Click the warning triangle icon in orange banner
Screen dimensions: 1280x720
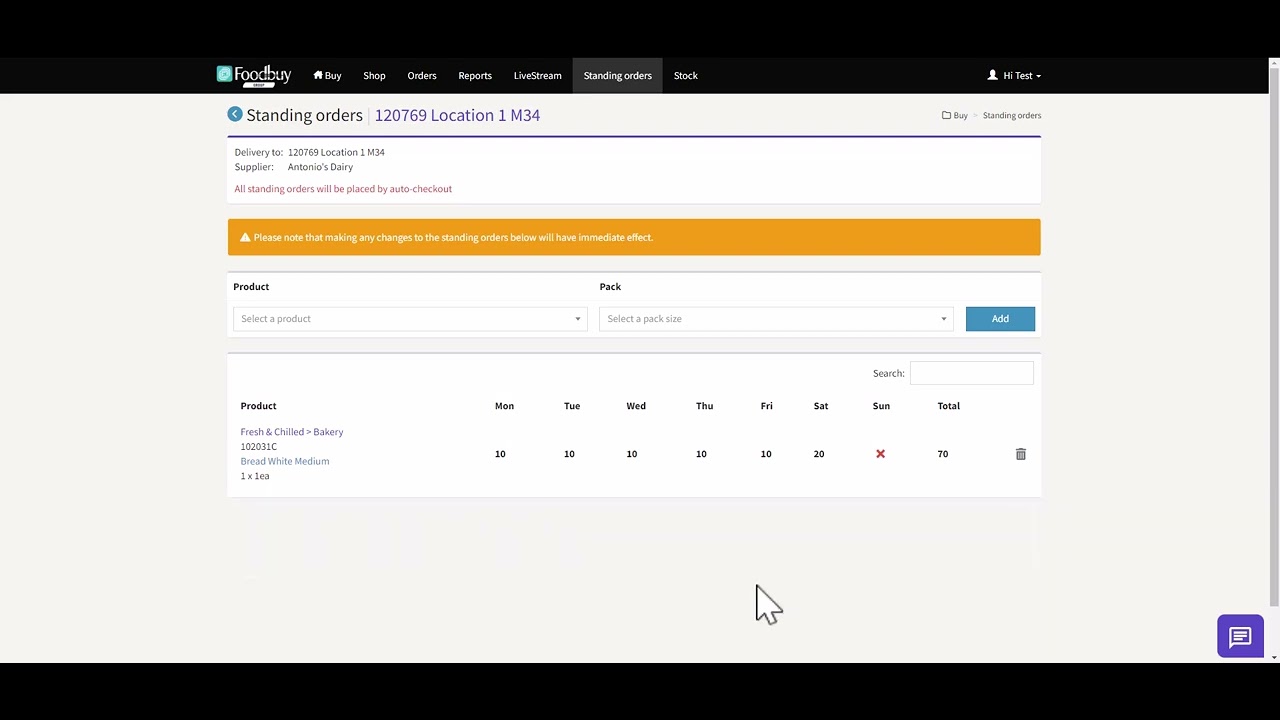tap(245, 238)
